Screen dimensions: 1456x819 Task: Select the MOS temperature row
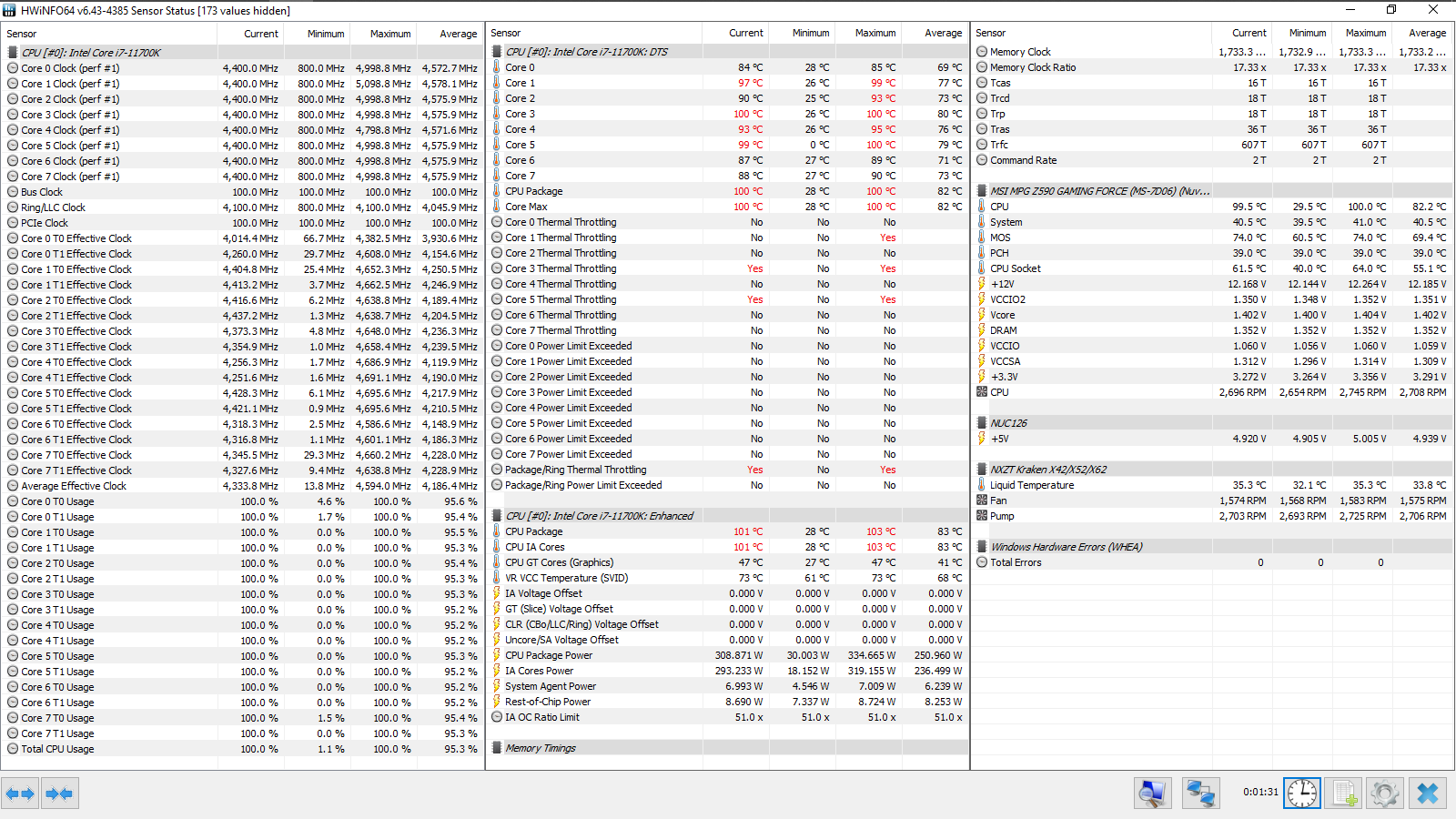(x=1212, y=238)
